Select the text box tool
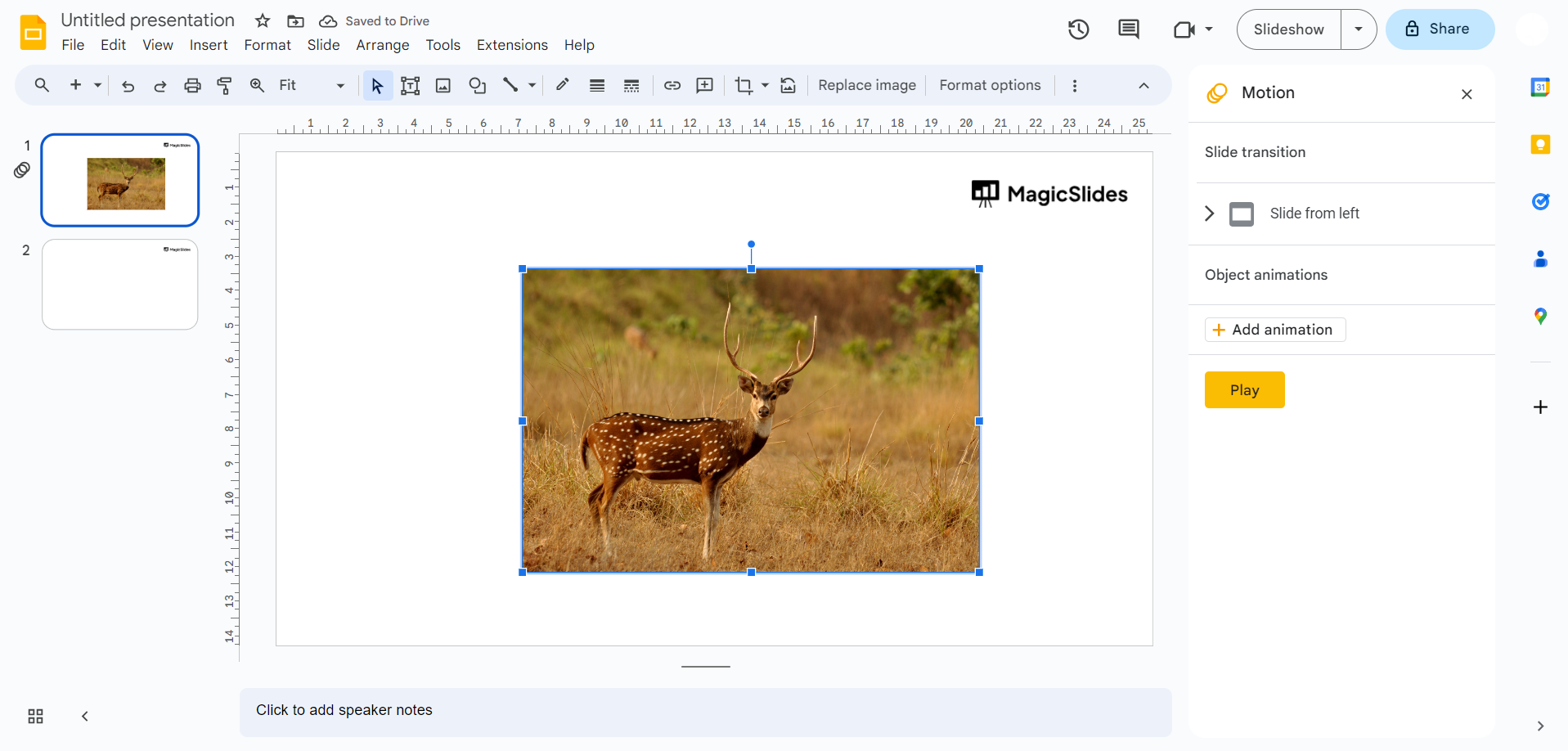1568x751 pixels. pyautogui.click(x=410, y=86)
